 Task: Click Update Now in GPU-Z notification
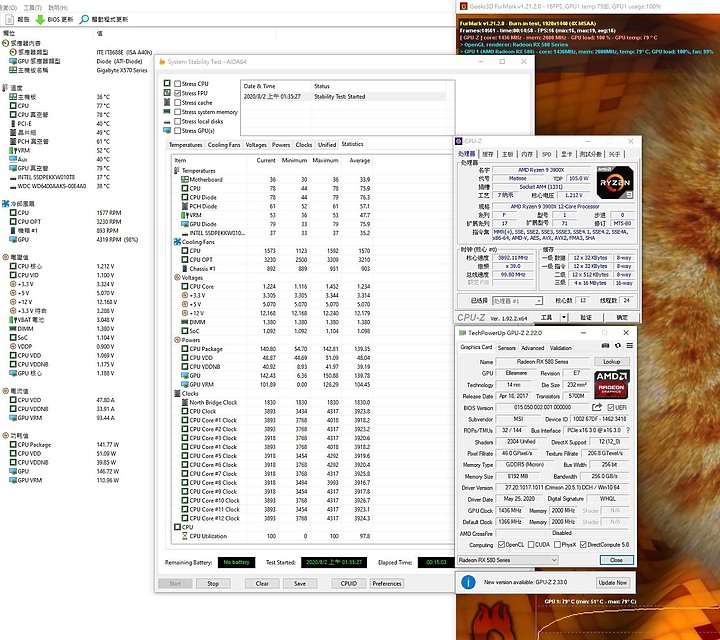(612, 583)
